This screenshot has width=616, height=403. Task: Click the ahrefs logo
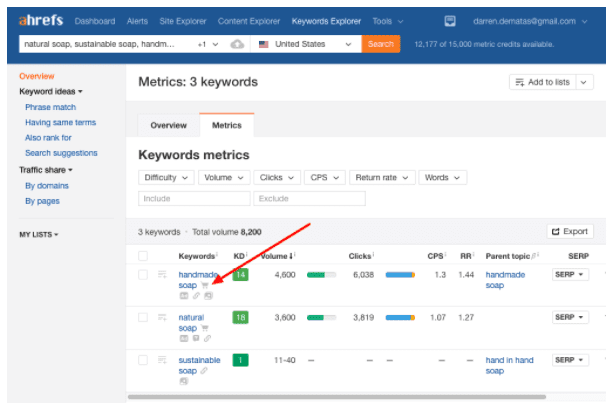tap(39, 21)
